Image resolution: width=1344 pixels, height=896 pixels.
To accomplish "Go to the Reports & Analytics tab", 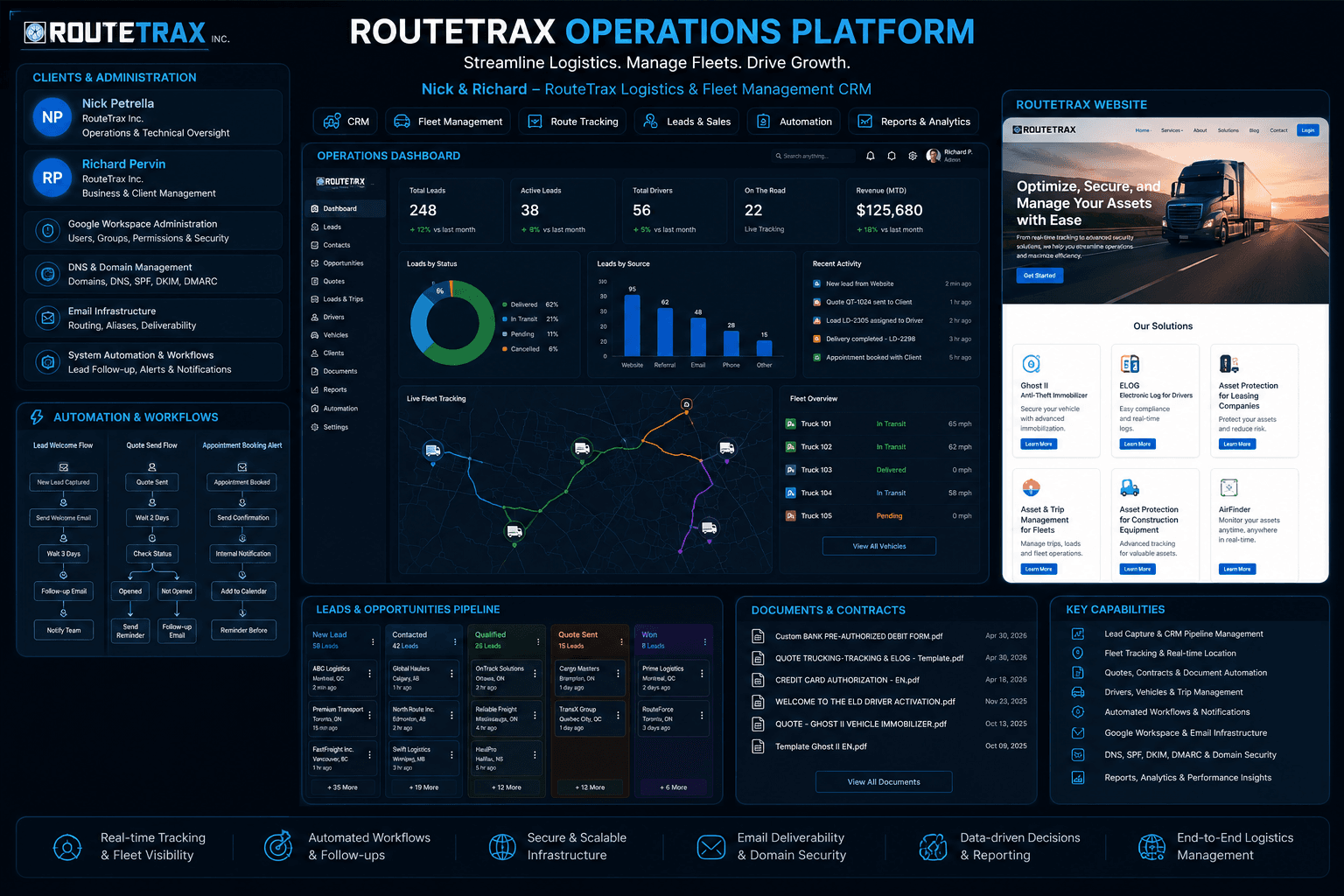I will point(913,122).
